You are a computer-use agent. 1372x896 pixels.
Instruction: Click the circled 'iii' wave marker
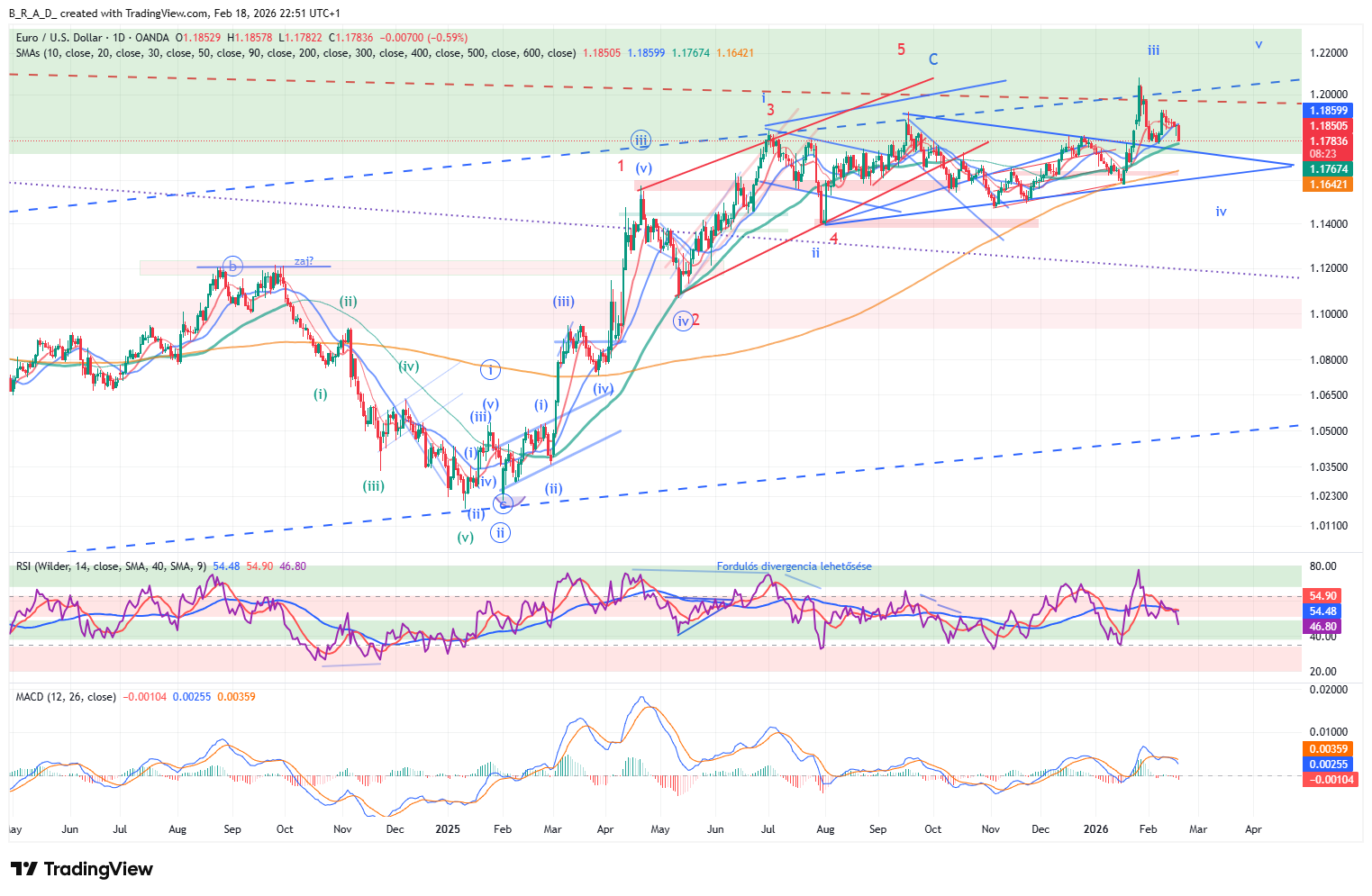(641, 140)
